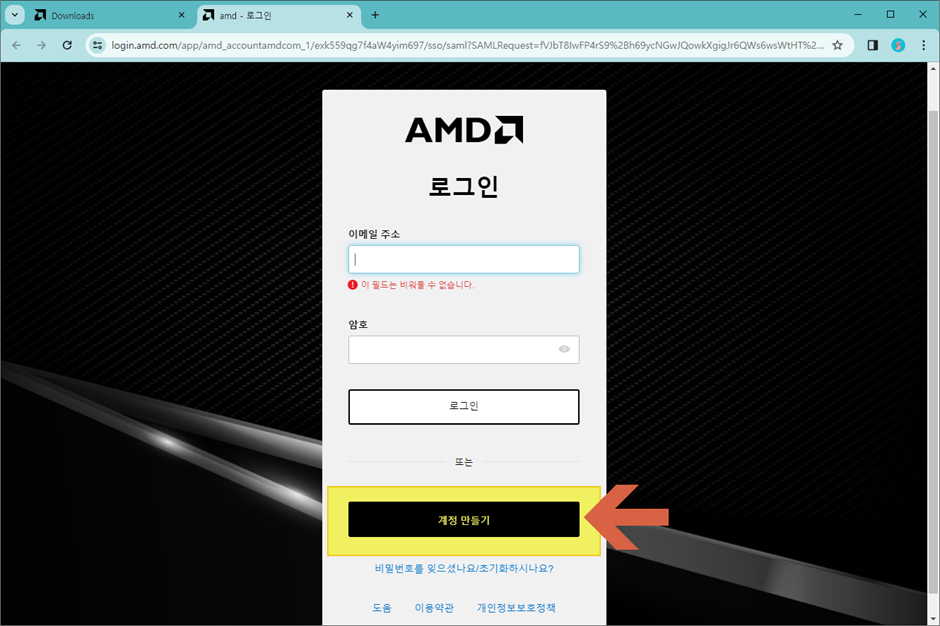Viewport: 940px width, 626px height.
Task: Open 비밀번호를 잊으셨나요/초기화하시나요? link
Action: point(464,568)
